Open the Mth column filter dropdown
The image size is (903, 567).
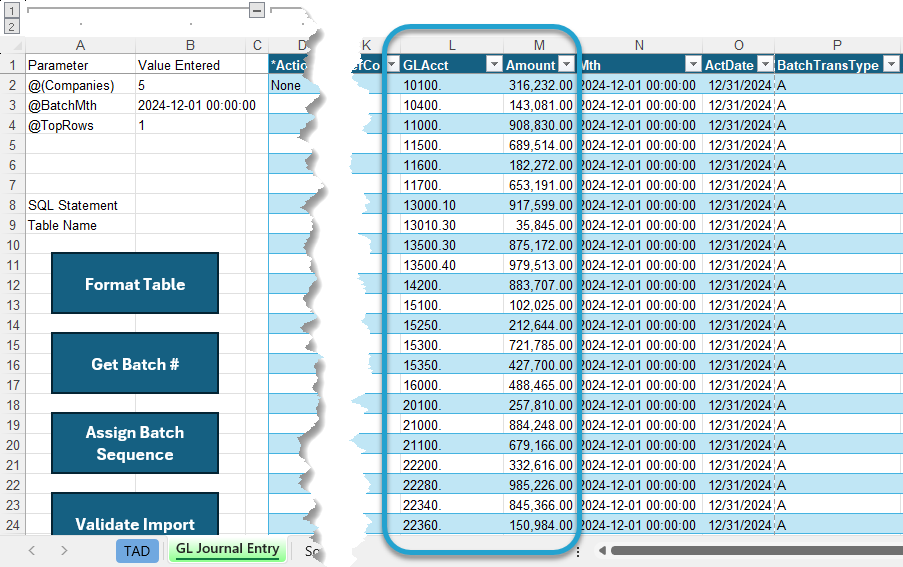click(694, 64)
